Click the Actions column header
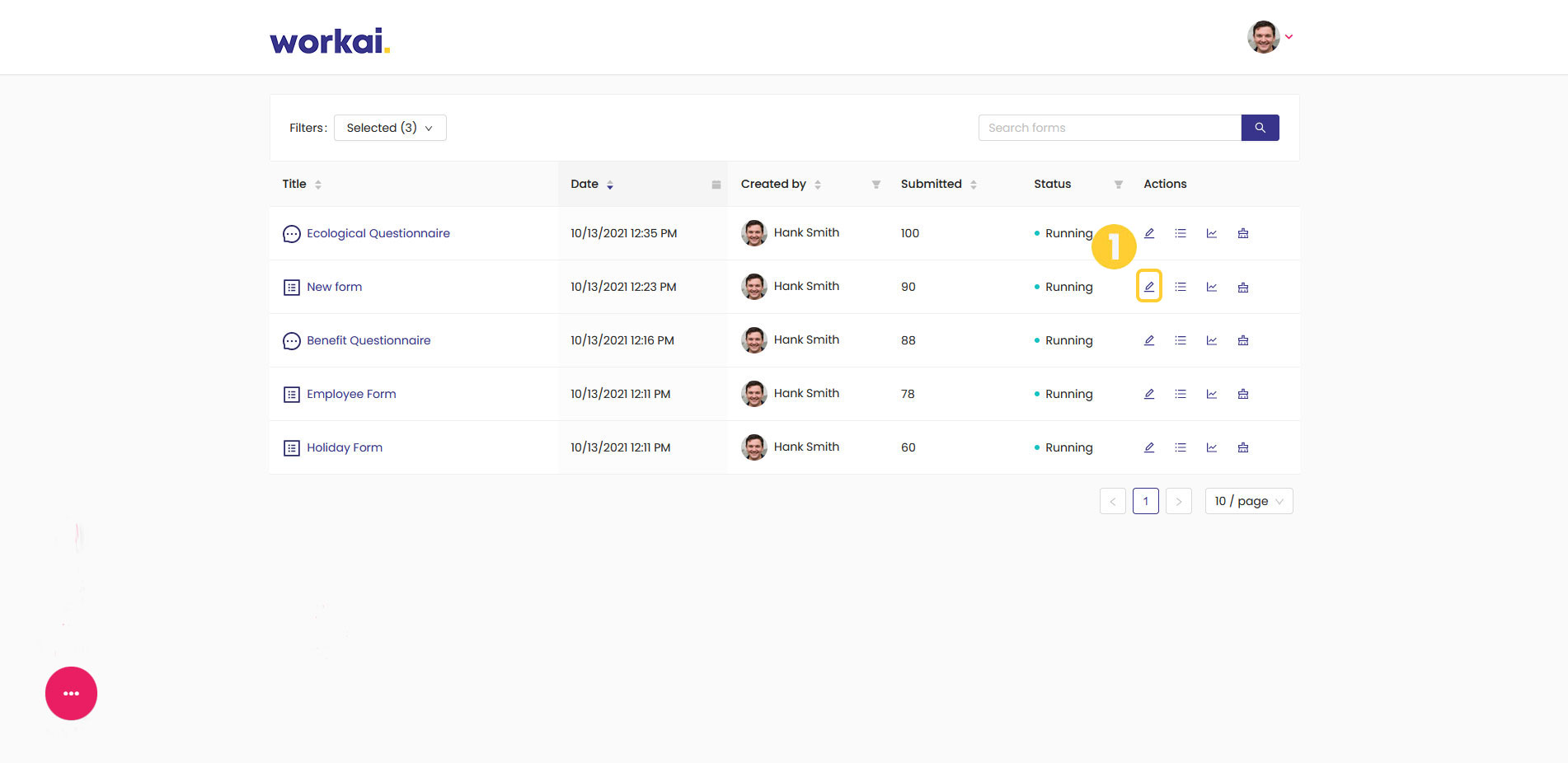This screenshot has width=1568, height=763. (1165, 184)
